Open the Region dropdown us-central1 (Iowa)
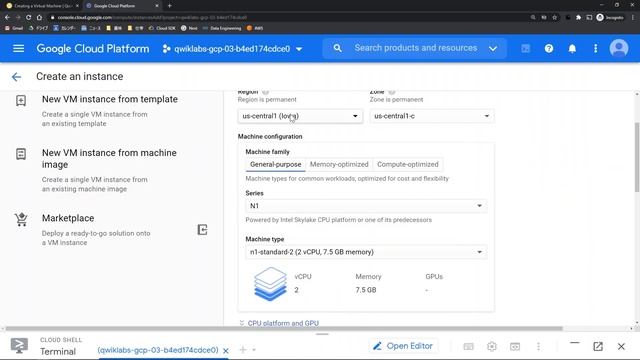Screen dimensions: 640x360 tap(300, 116)
